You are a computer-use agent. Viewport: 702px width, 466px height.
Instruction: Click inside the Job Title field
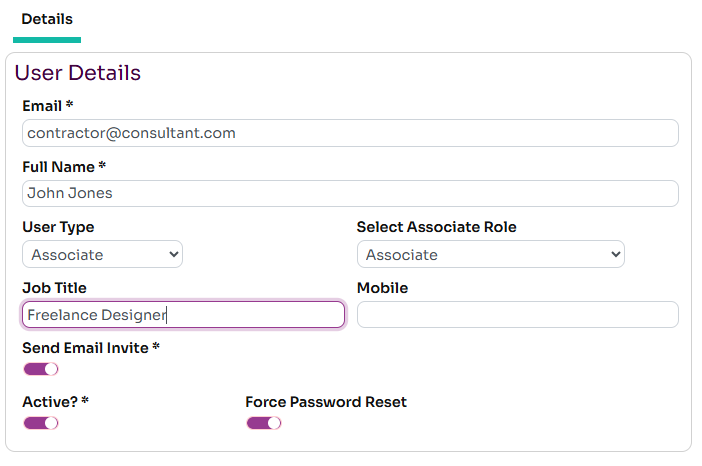click(x=183, y=315)
